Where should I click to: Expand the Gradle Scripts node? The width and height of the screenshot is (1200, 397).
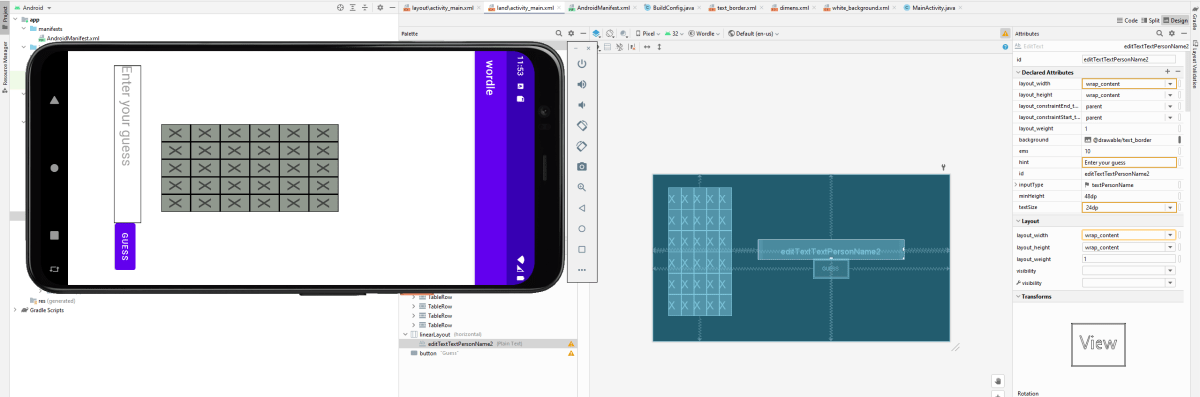(x=15, y=310)
